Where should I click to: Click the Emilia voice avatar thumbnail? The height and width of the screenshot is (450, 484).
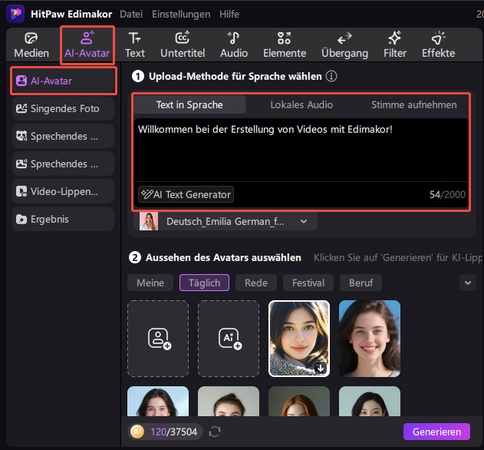pyautogui.click(x=149, y=221)
